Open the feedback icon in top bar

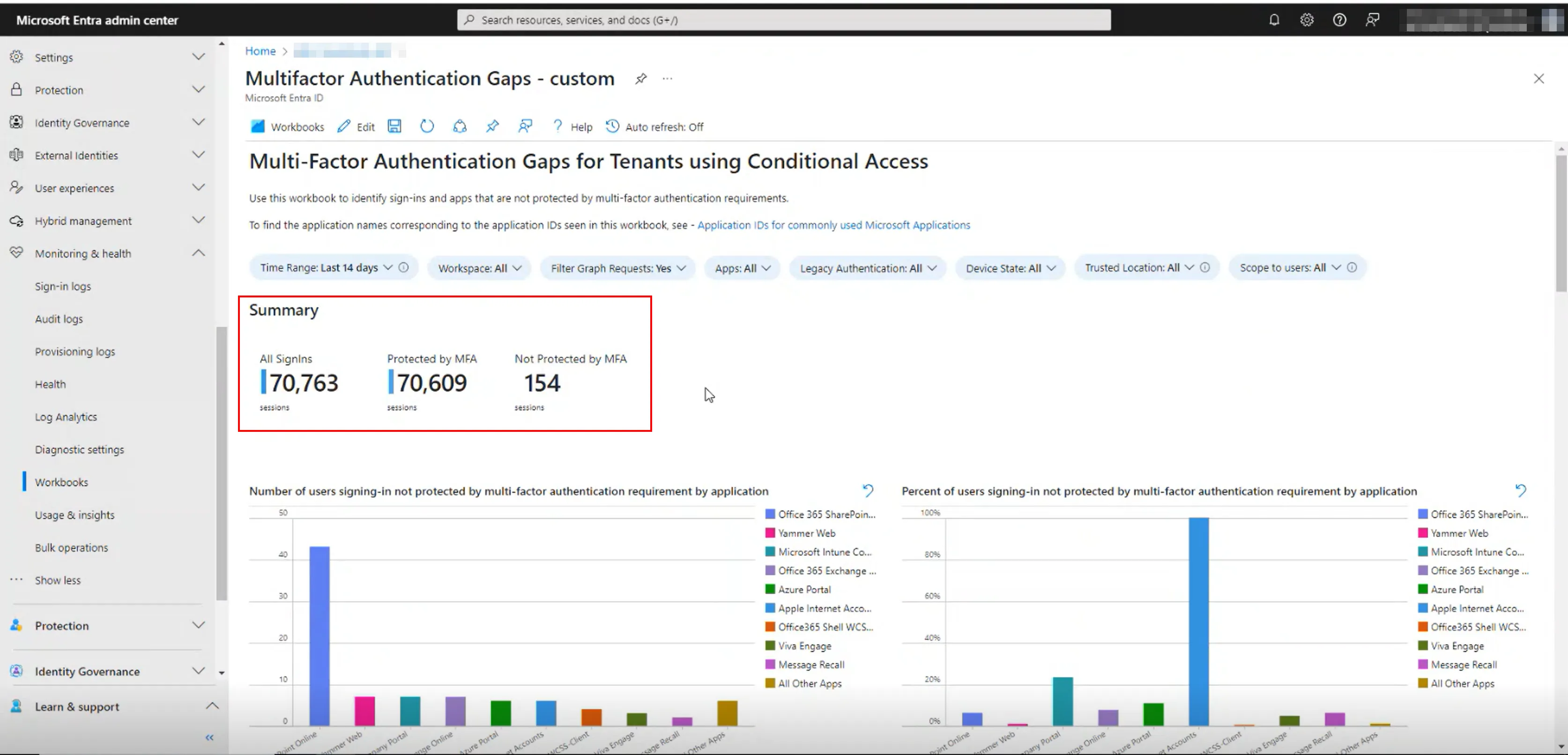1373,20
